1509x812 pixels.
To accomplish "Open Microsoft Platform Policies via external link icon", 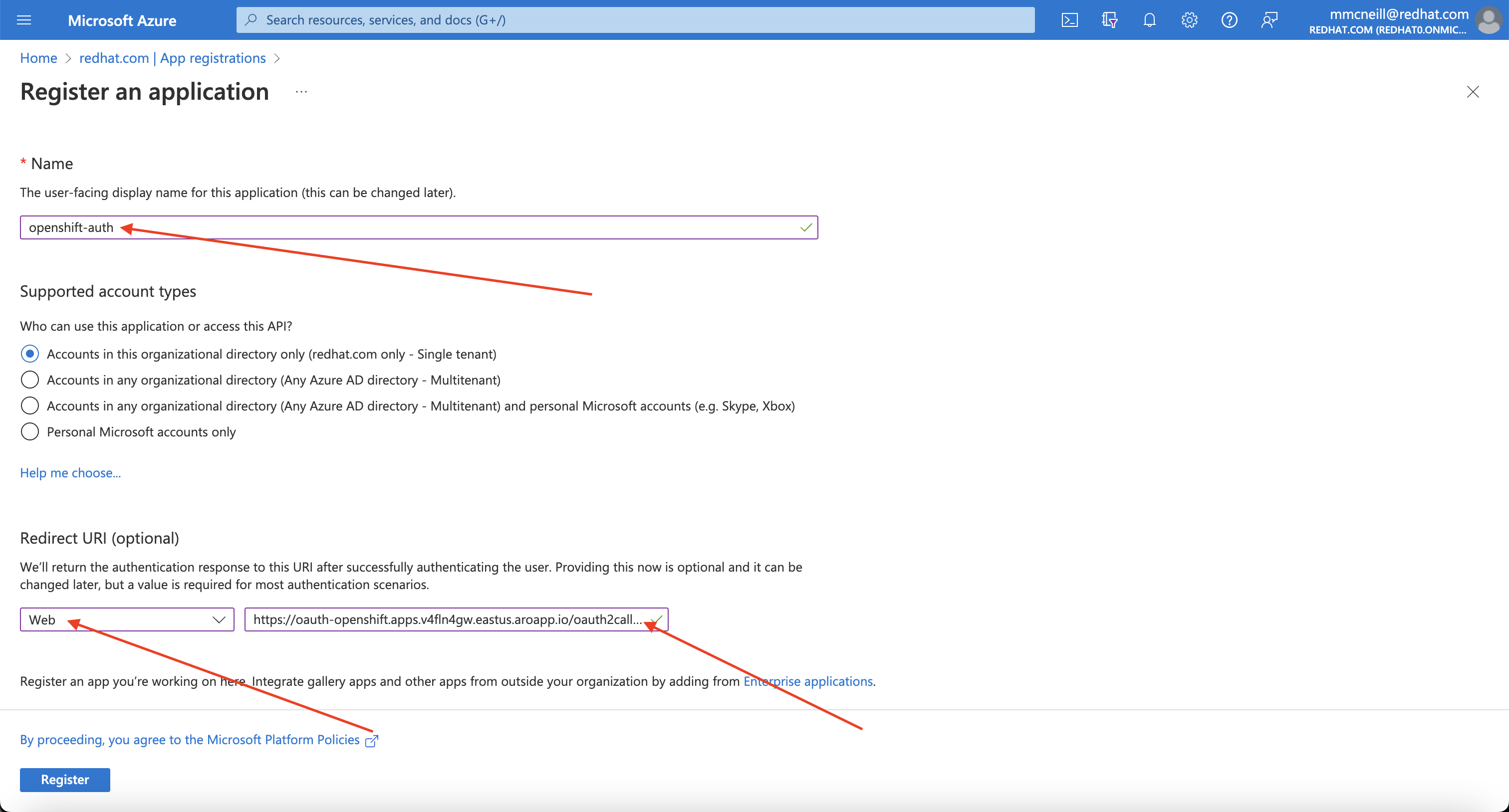I will coord(373,740).
